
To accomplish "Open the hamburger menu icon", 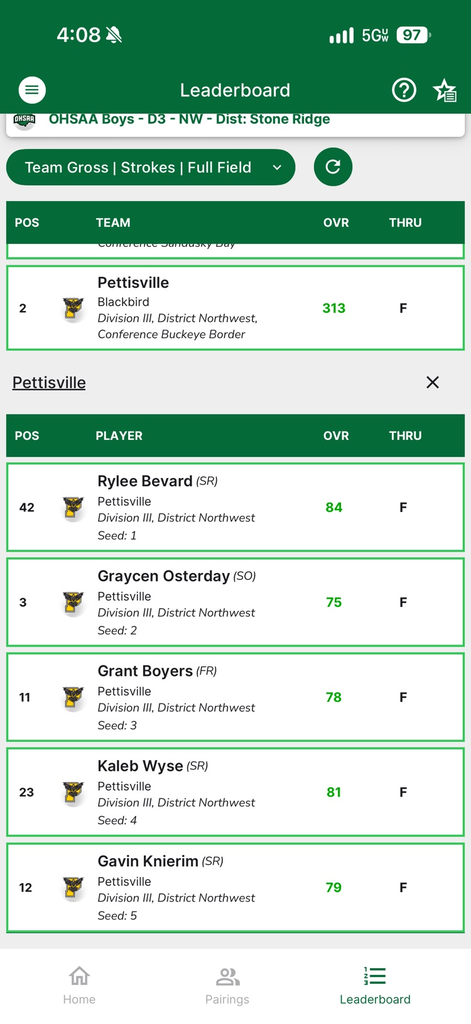I will pyautogui.click(x=32, y=90).
